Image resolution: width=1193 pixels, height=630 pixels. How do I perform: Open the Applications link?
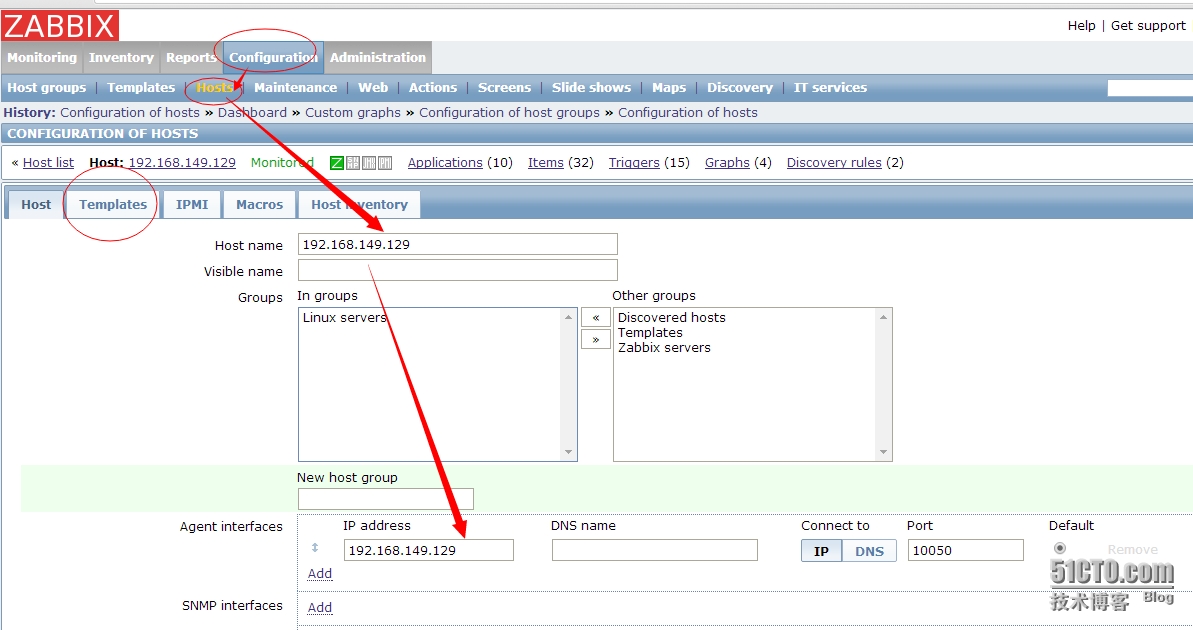[x=445, y=163]
